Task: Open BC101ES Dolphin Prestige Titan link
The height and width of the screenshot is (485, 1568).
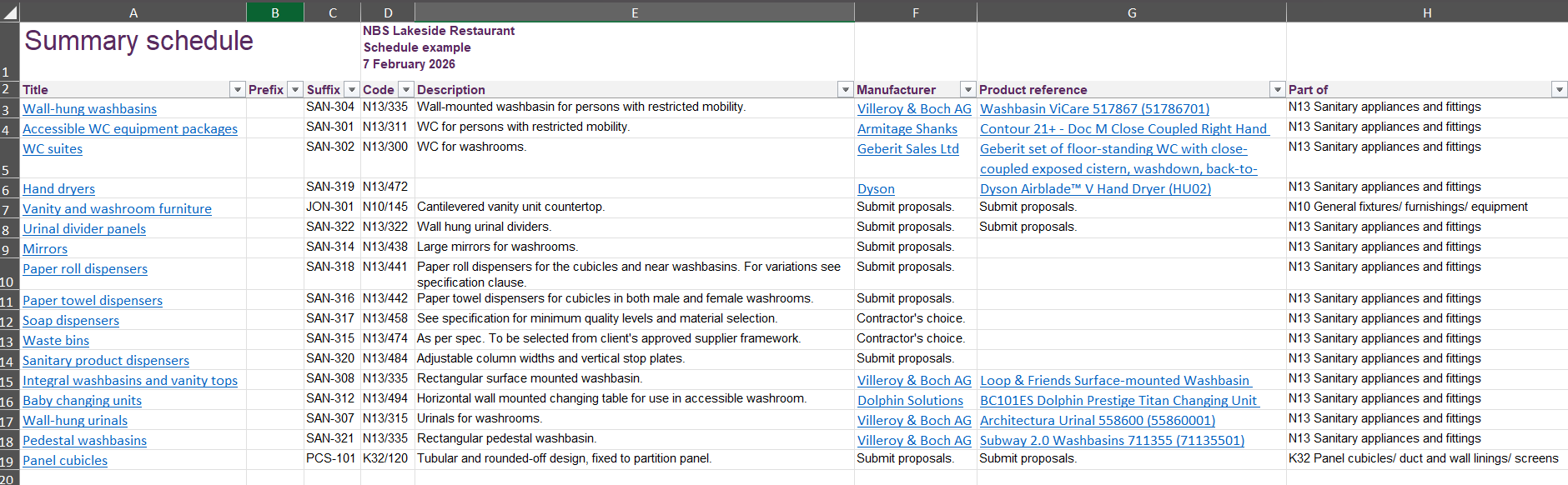Action: coord(1119,401)
